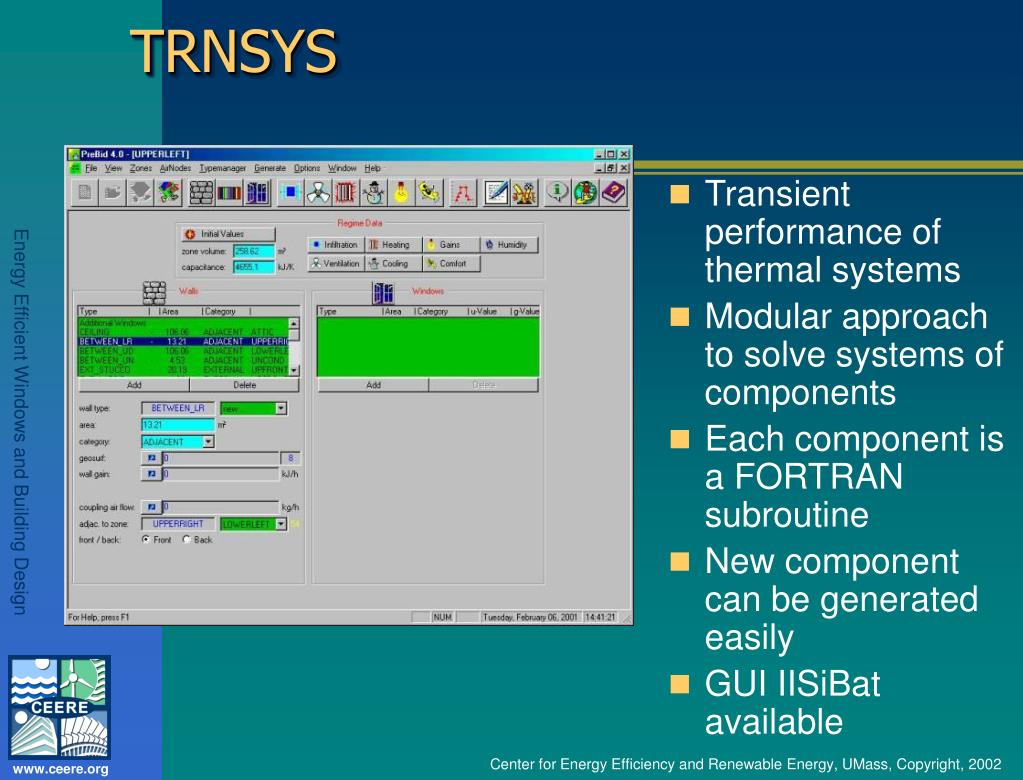Click the yellow comfort figure toolbar icon
This screenshot has height=780, width=1023.
pos(430,193)
